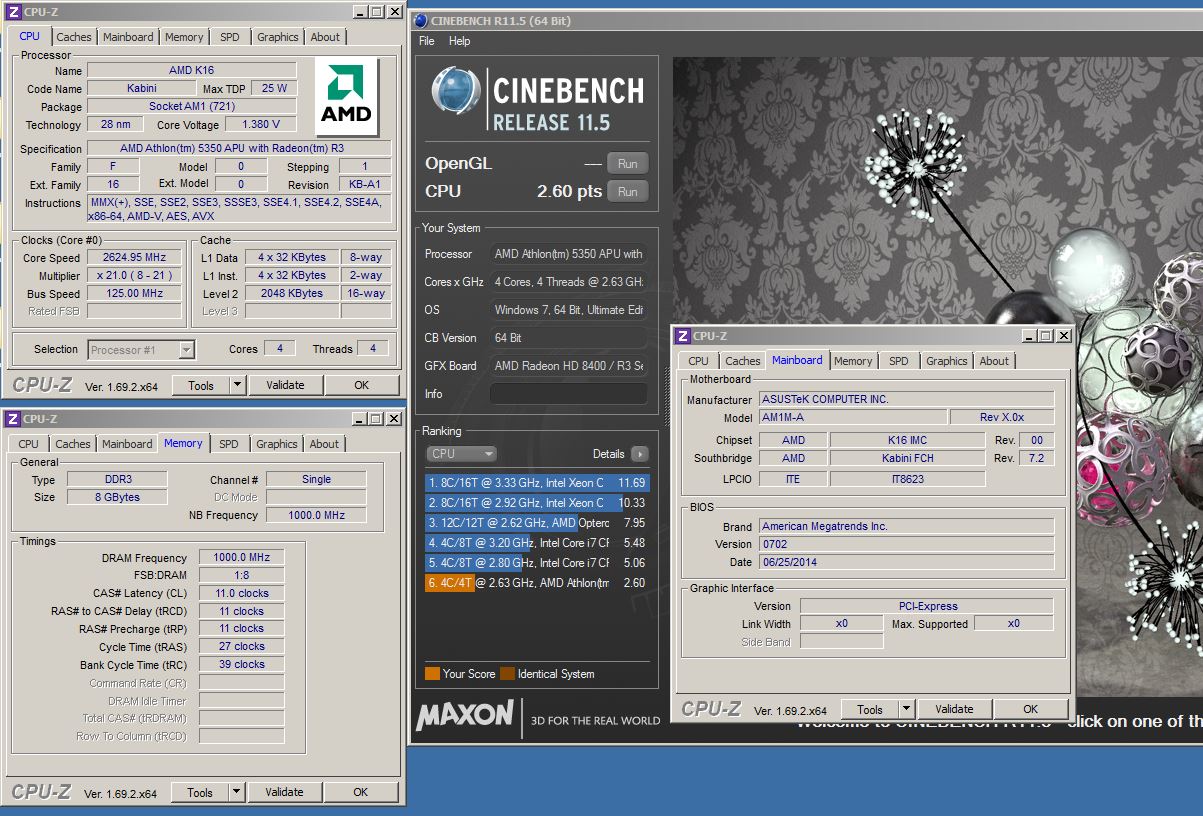Image resolution: width=1203 pixels, height=816 pixels.
Task: Select Graphics tab in Mainboard window
Action: click(x=947, y=361)
